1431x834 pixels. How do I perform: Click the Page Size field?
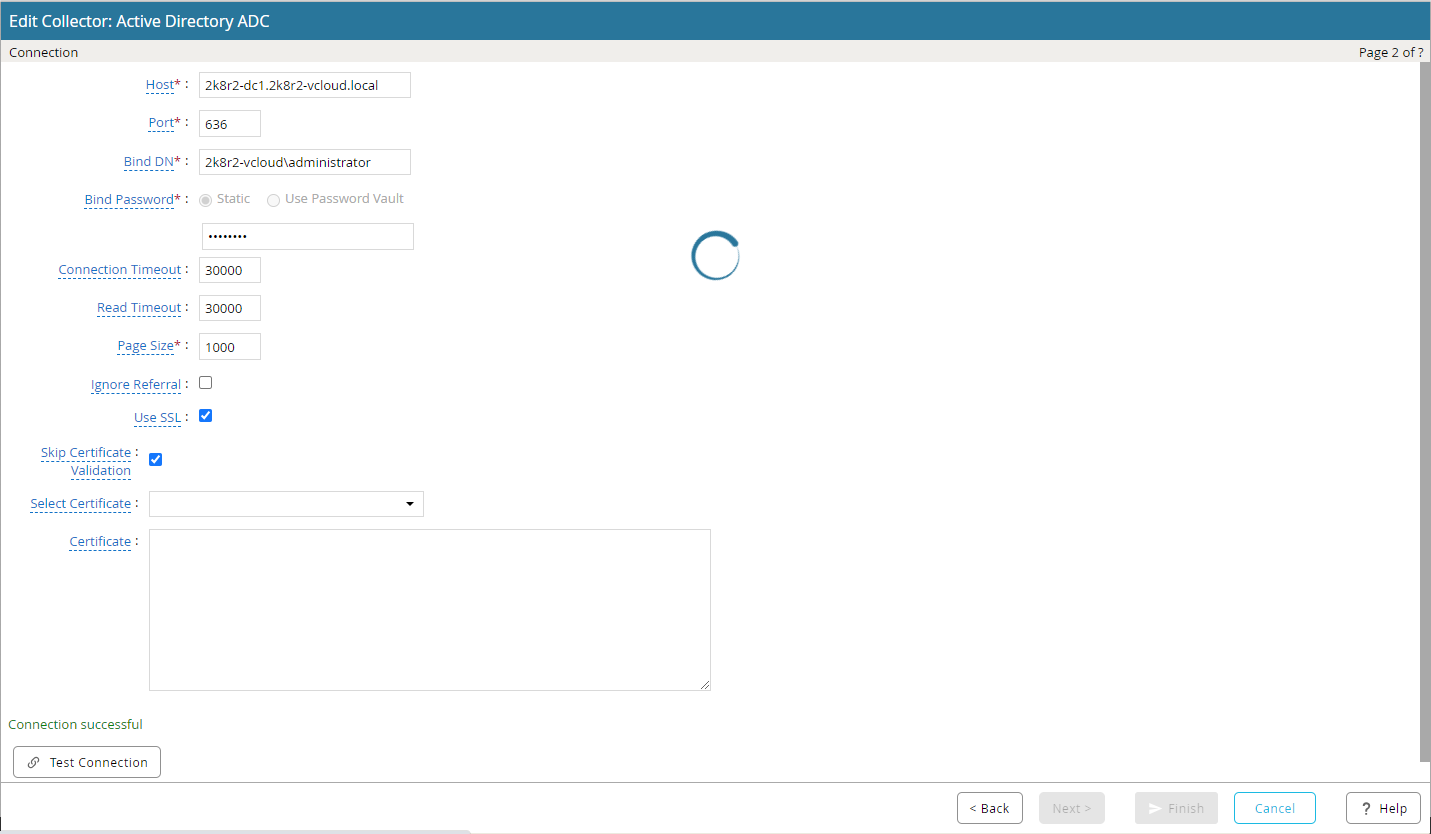pos(229,347)
